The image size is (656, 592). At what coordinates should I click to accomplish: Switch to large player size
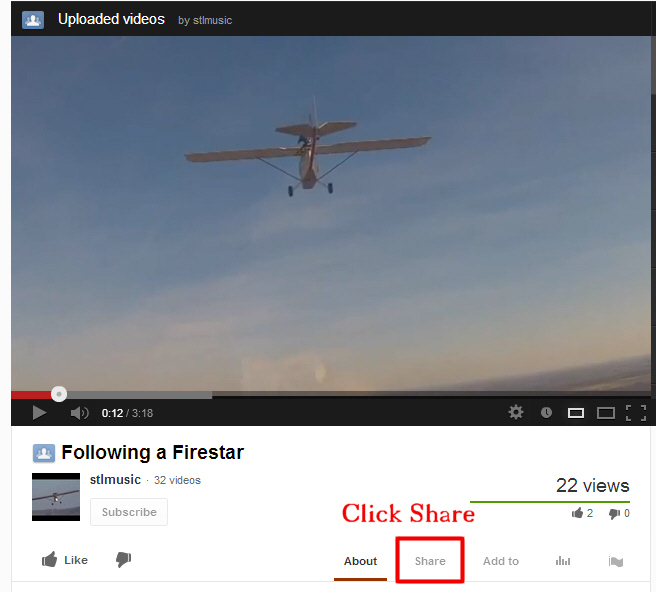click(x=605, y=413)
